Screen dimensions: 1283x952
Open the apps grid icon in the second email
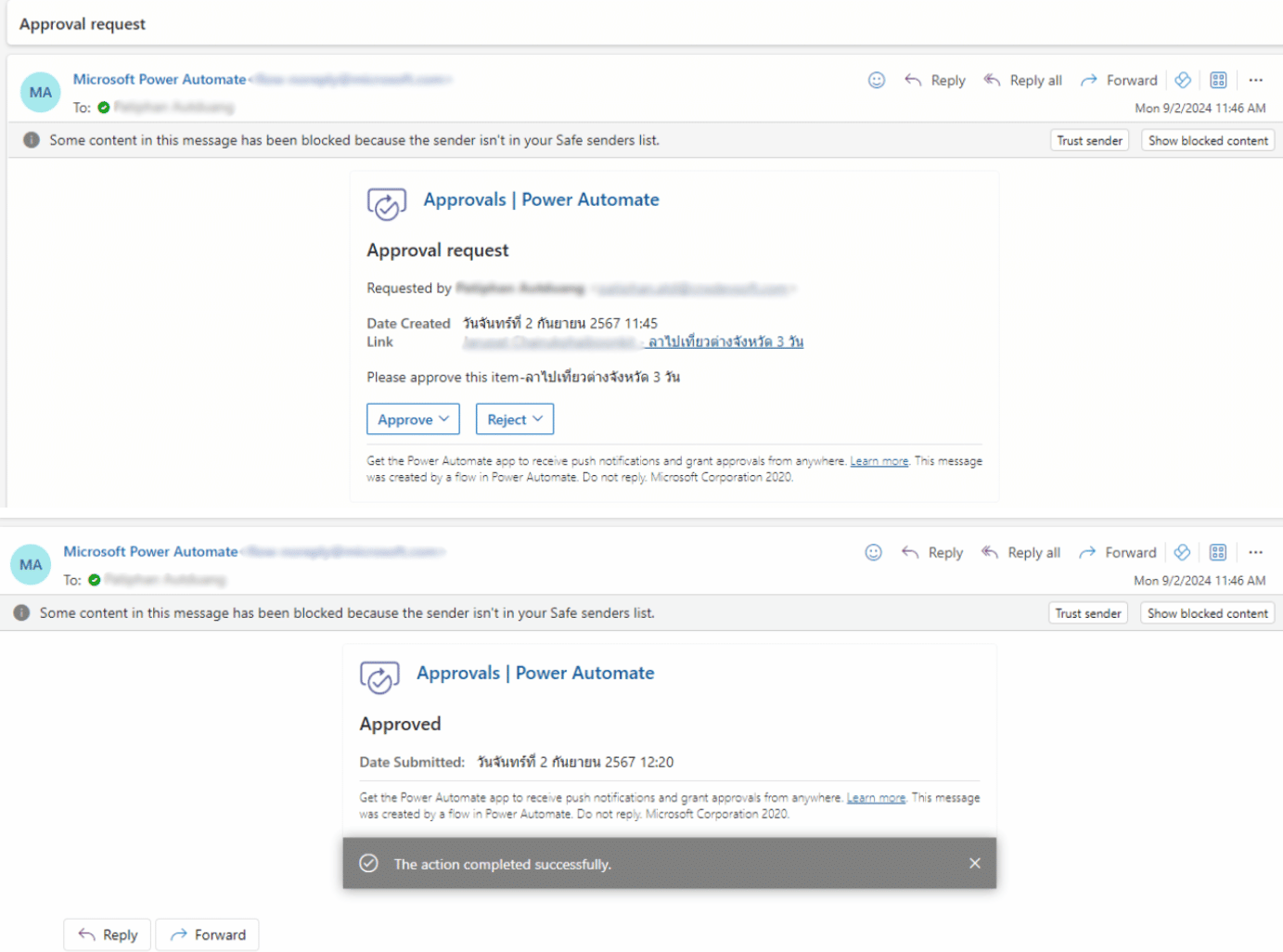1217,552
